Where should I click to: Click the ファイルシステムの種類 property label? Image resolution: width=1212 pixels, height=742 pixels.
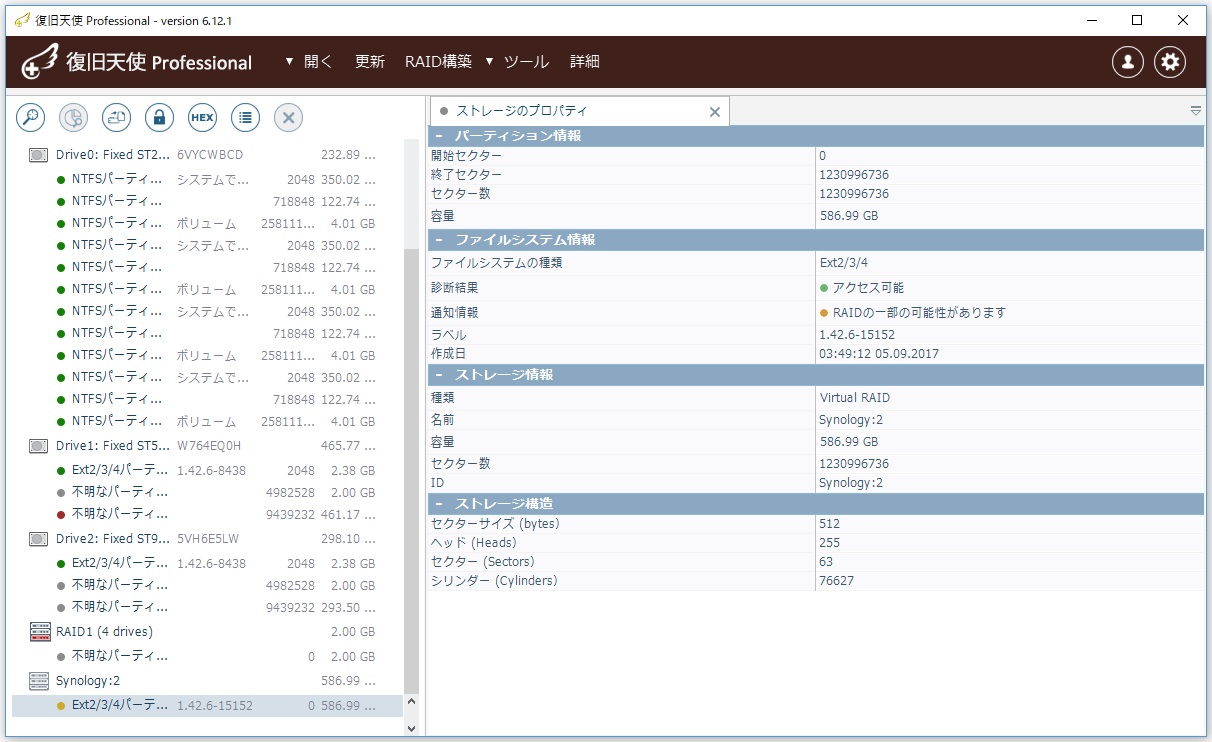(497, 263)
